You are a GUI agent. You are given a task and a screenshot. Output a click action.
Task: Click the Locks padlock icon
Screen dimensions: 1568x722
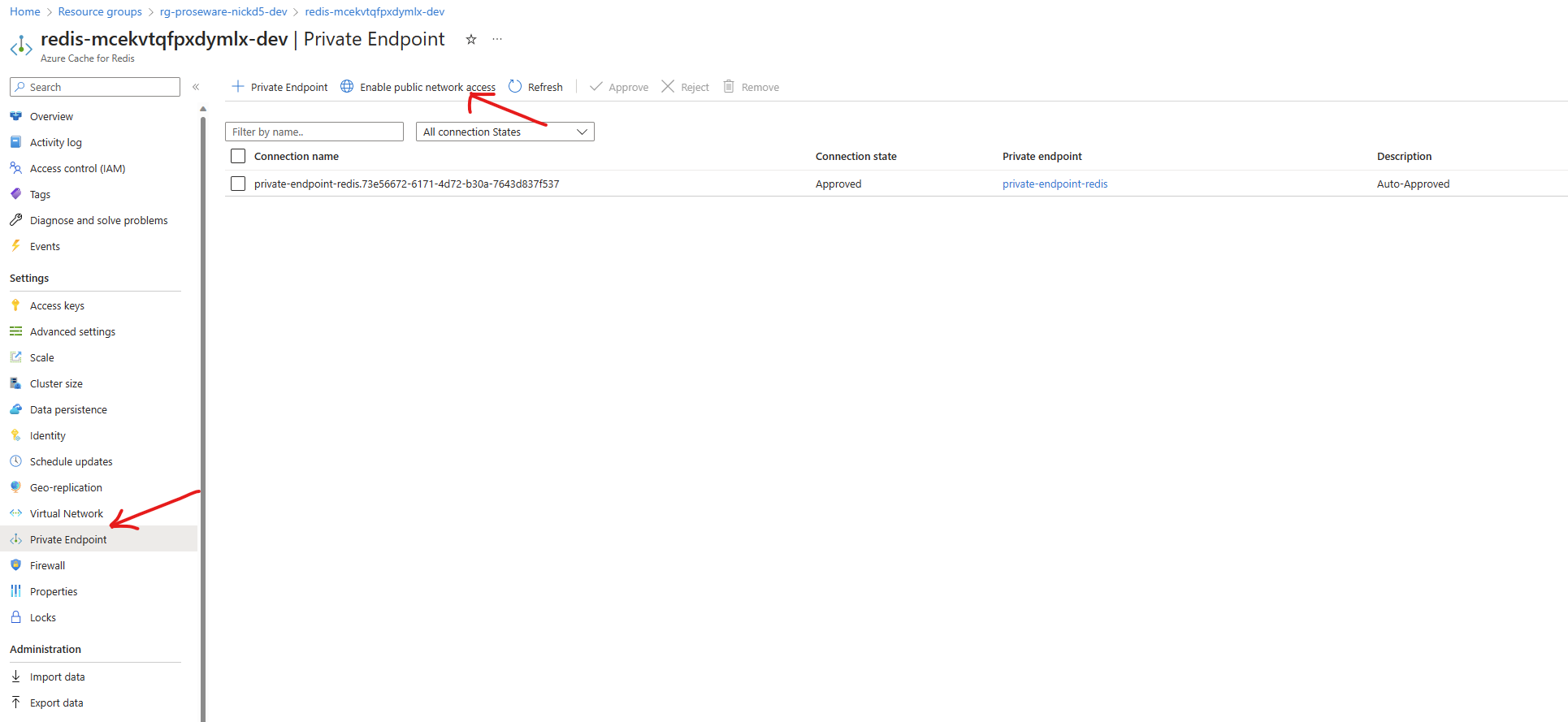(15, 617)
